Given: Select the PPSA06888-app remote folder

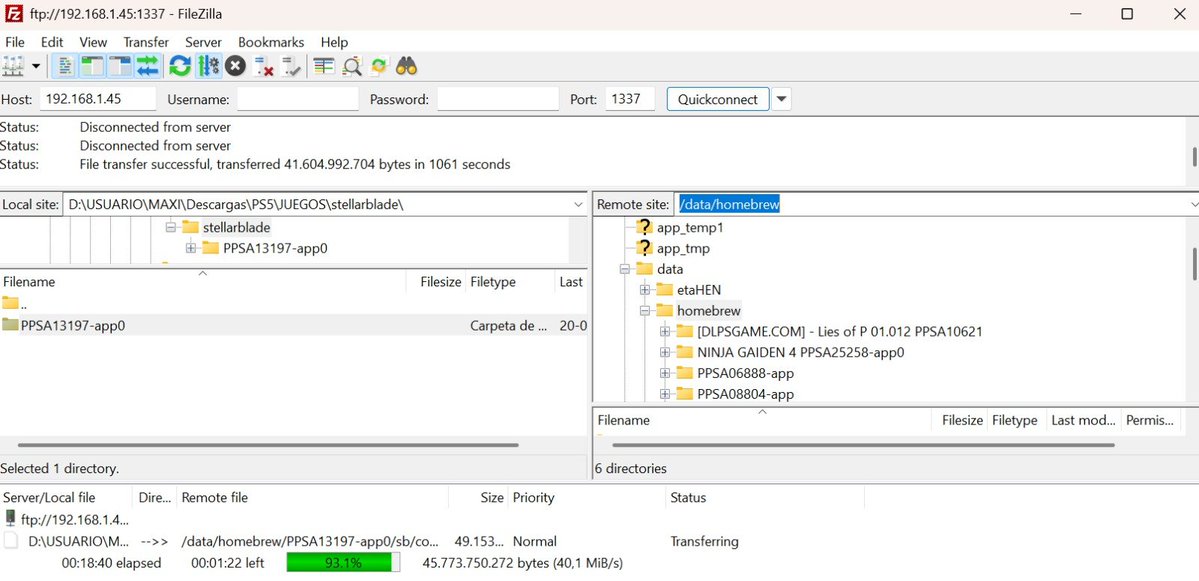Looking at the screenshot, I should click(745, 373).
